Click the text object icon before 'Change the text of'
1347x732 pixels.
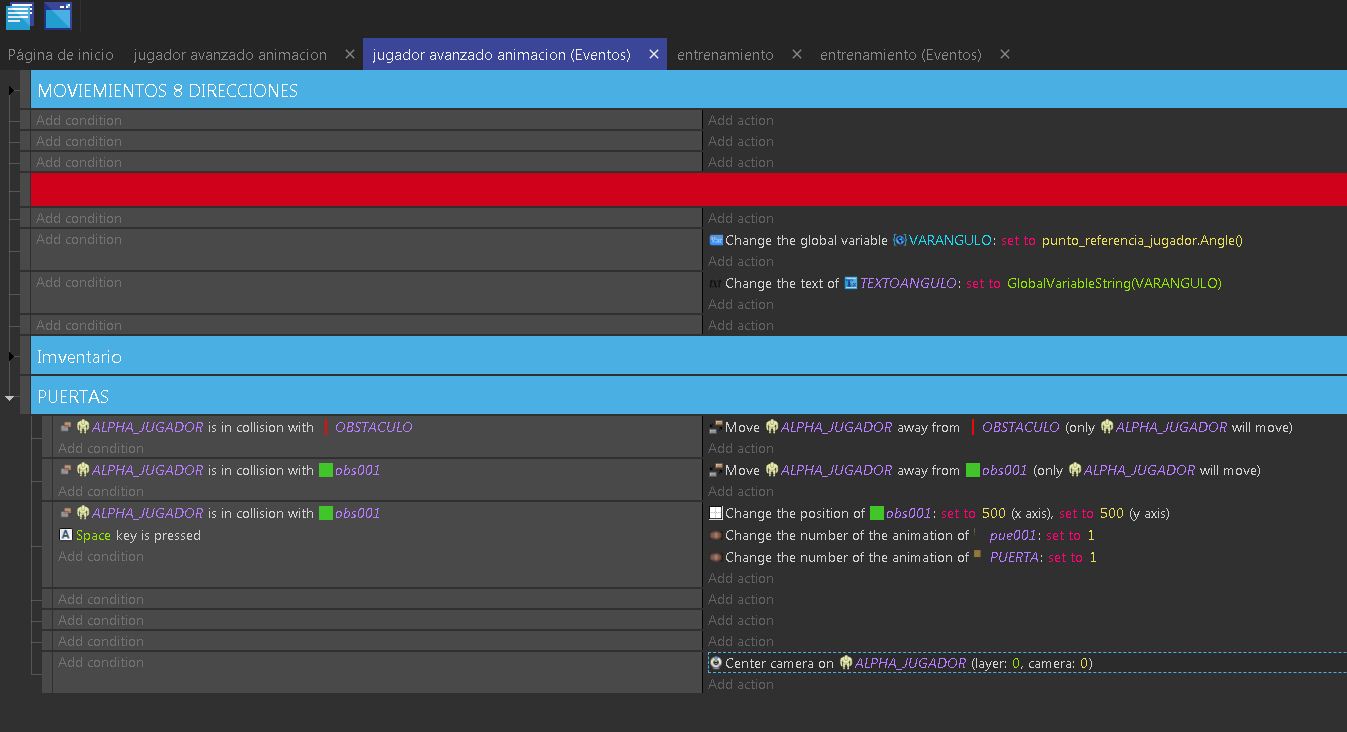(x=715, y=283)
